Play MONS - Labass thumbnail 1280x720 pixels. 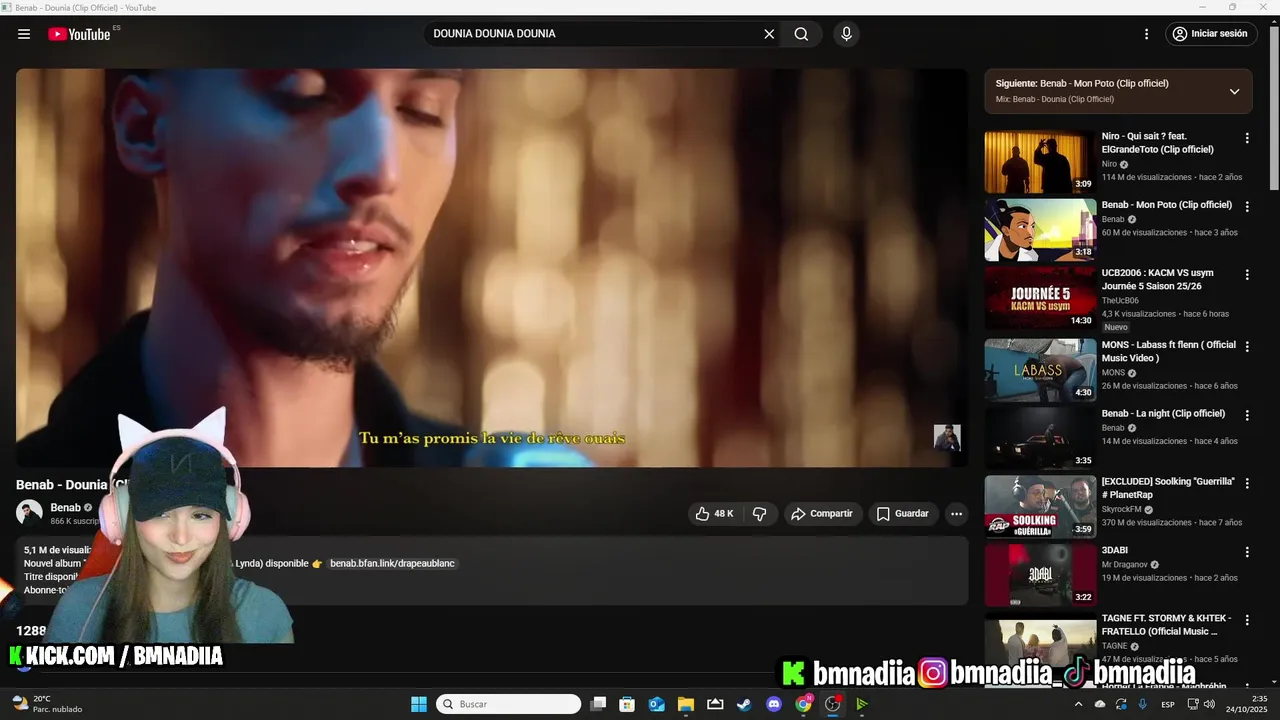pyautogui.click(x=1040, y=370)
